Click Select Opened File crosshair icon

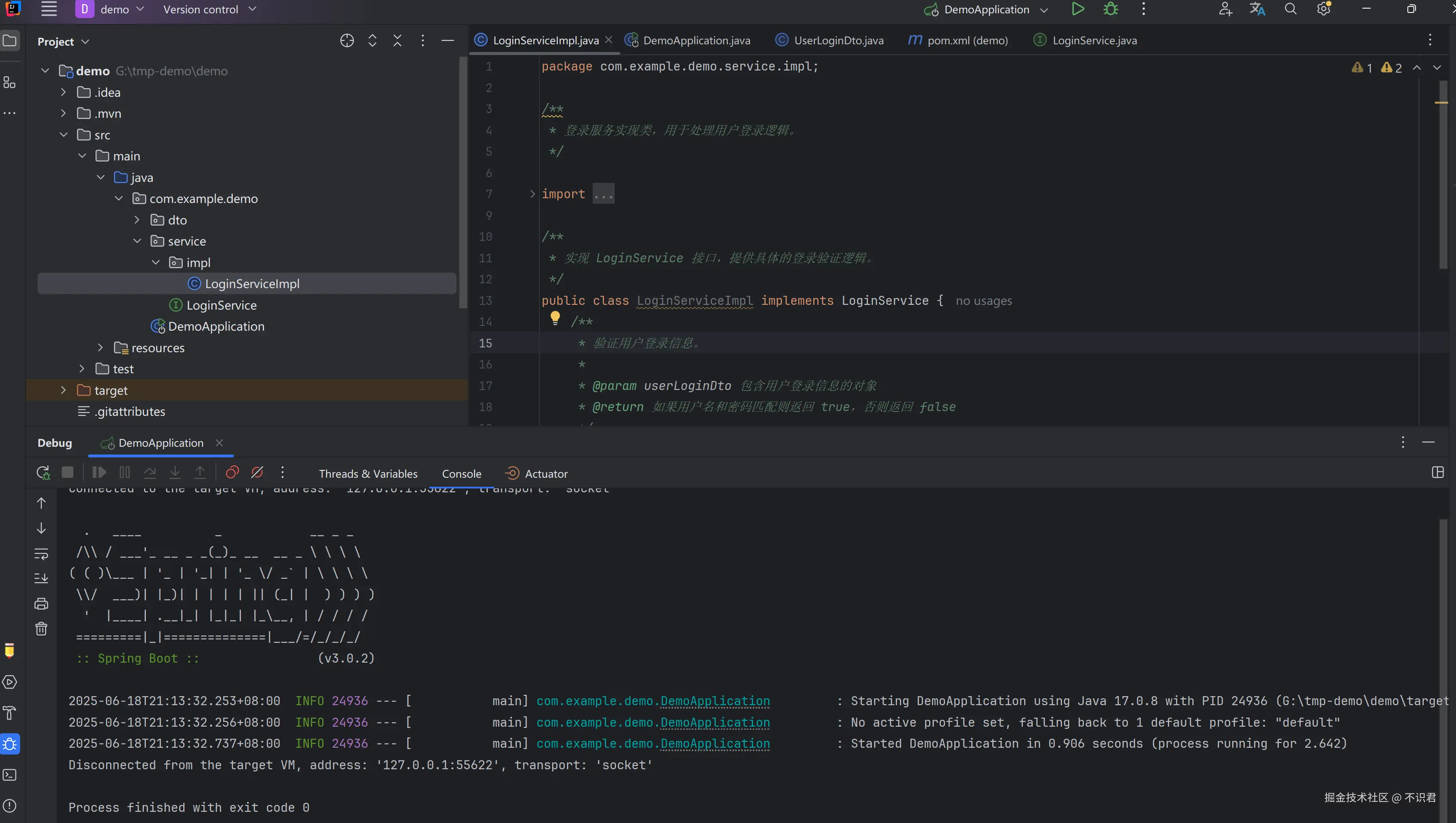[347, 41]
